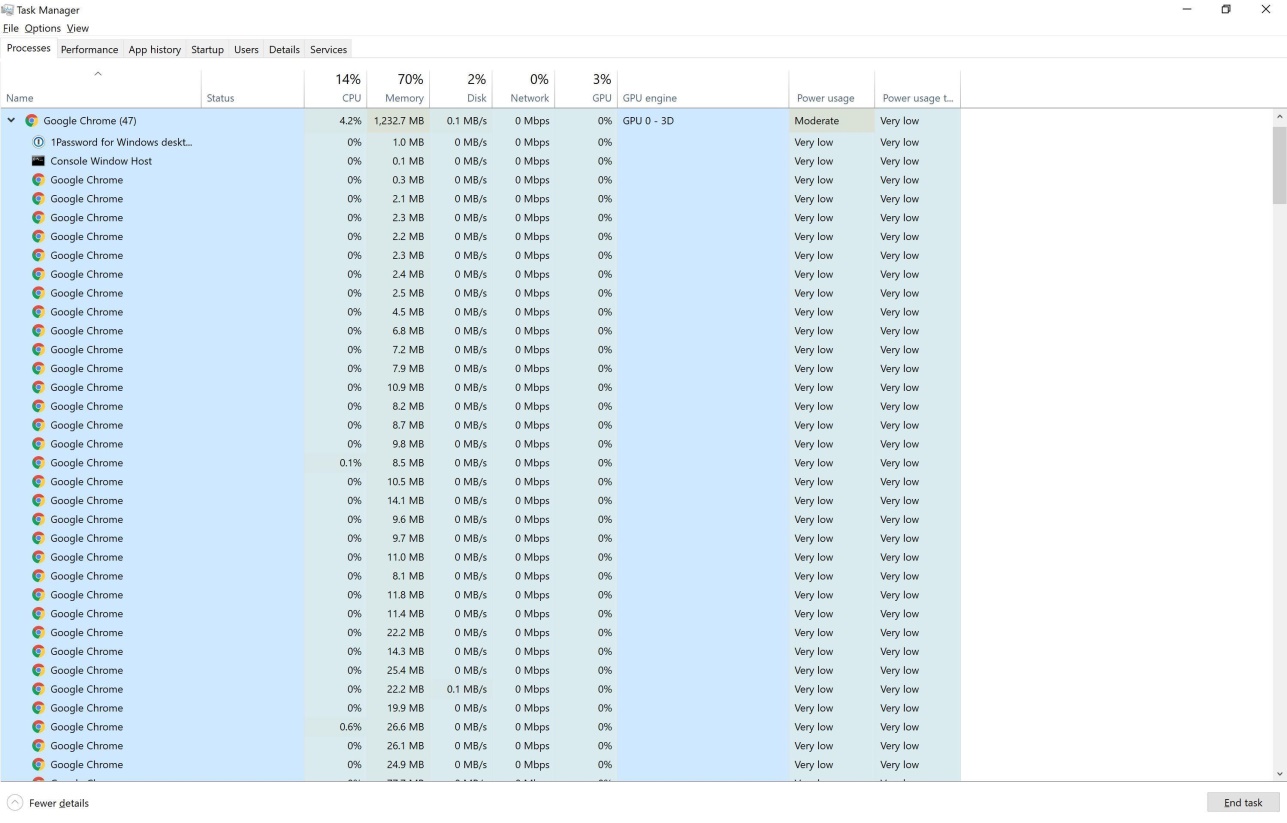The image size is (1287, 823).
Task: Sort processes by the CPU column header
Action: pos(335,88)
